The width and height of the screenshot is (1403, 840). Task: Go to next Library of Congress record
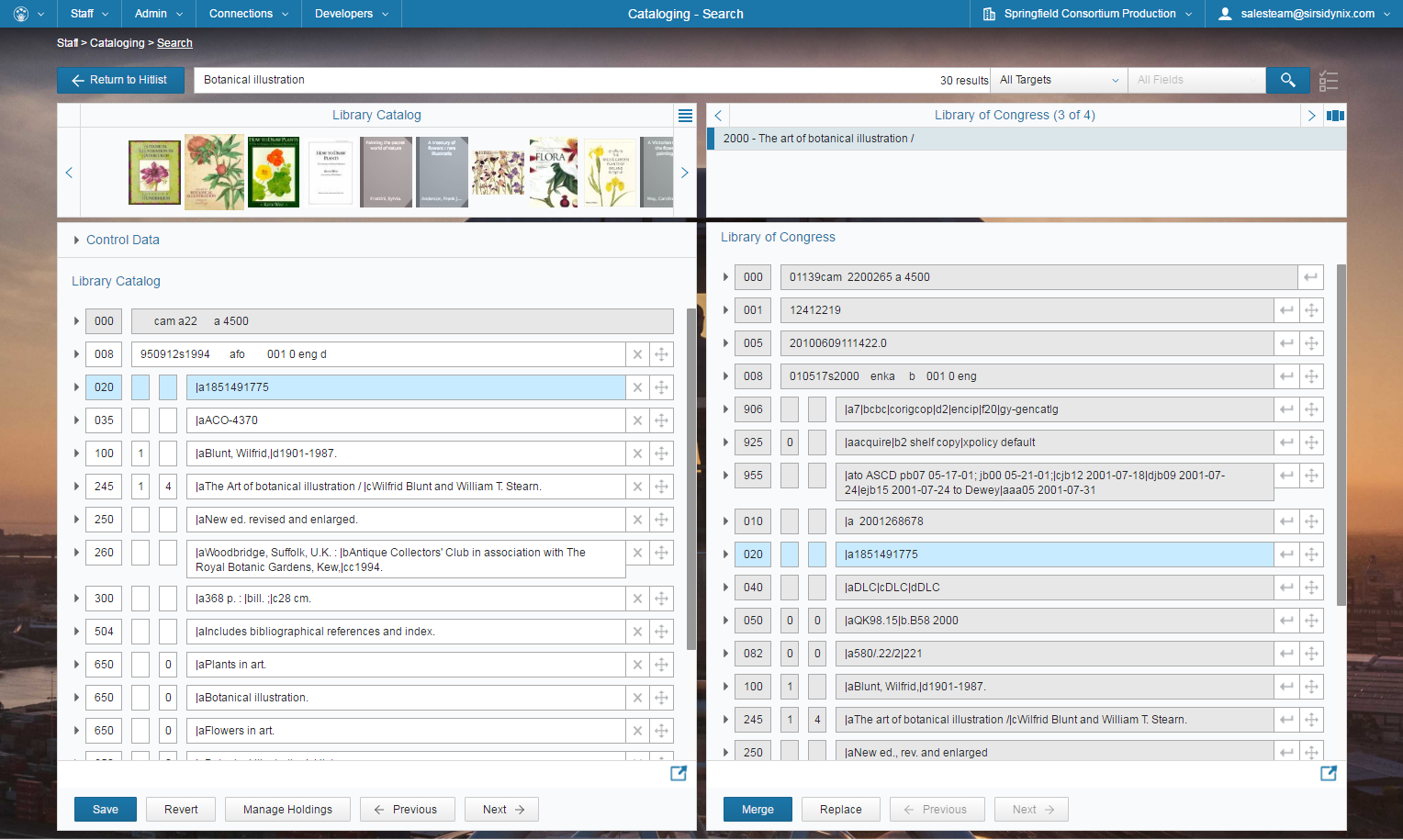click(x=1311, y=116)
